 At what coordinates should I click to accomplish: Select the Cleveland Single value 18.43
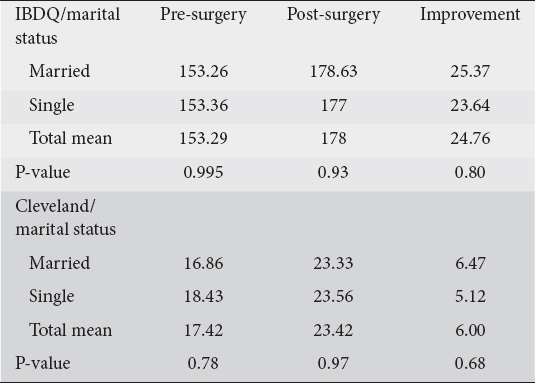[x=203, y=296]
